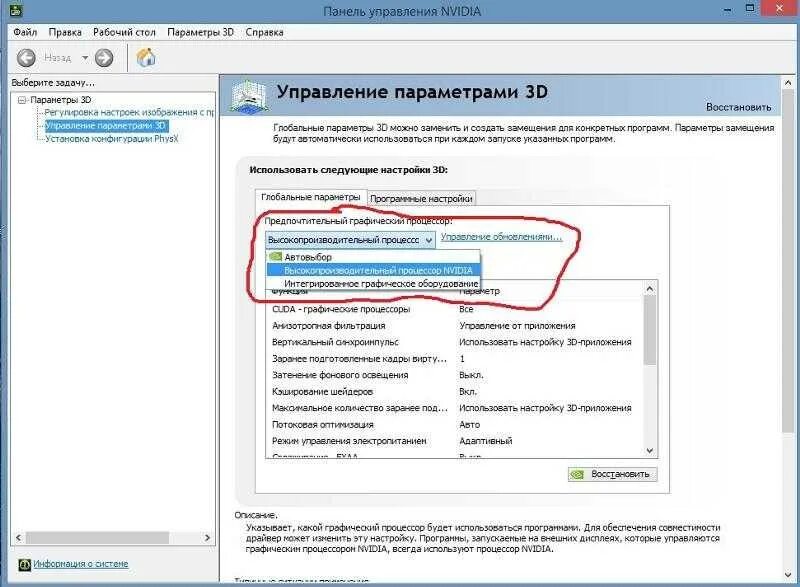Switch to Программные настройки tab
Screen dimensions: 800x587
(421, 198)
